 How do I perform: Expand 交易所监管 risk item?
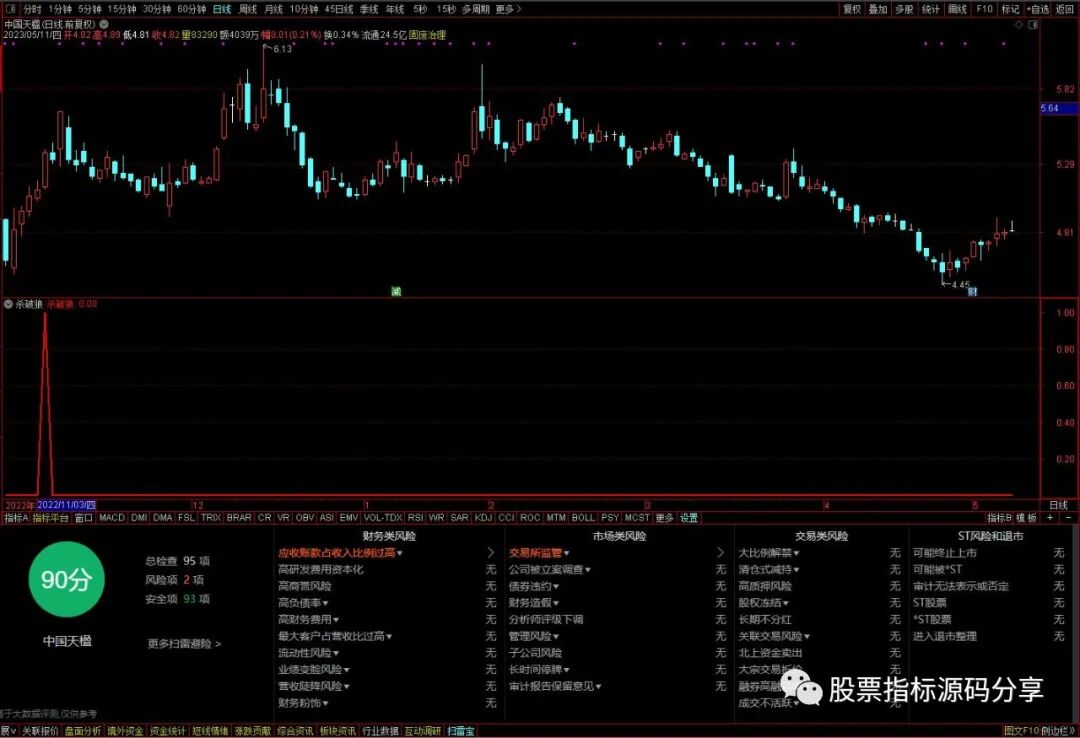[539, 553]
